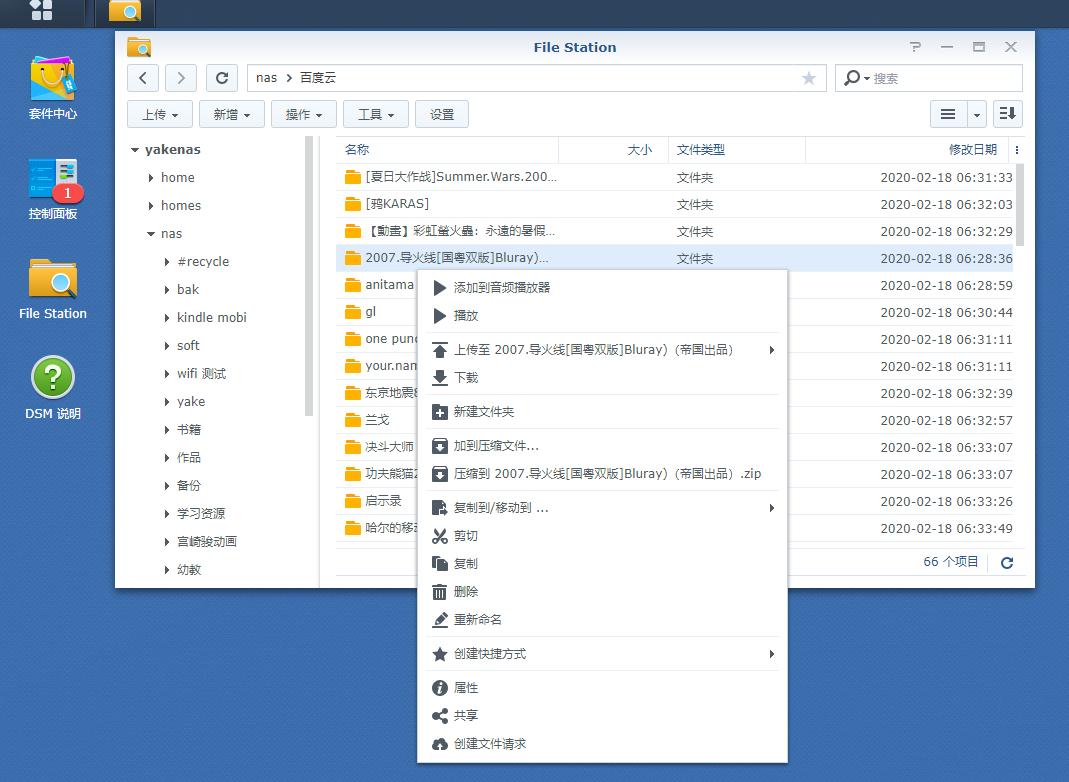The width and height of the screenshot is (1069, 782).
Task: Click the 上传 button
Action: pos(159,113)
